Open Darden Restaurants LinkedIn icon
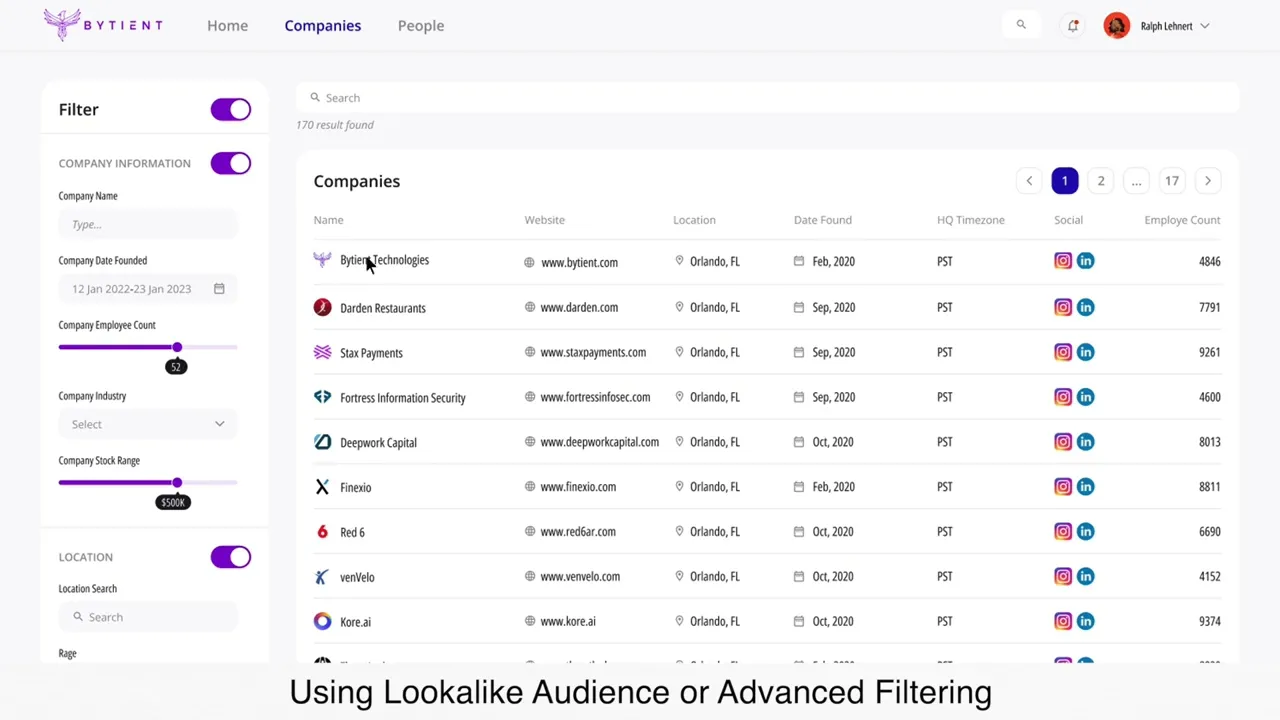The image size is (1280, 720). [1086, 307]
